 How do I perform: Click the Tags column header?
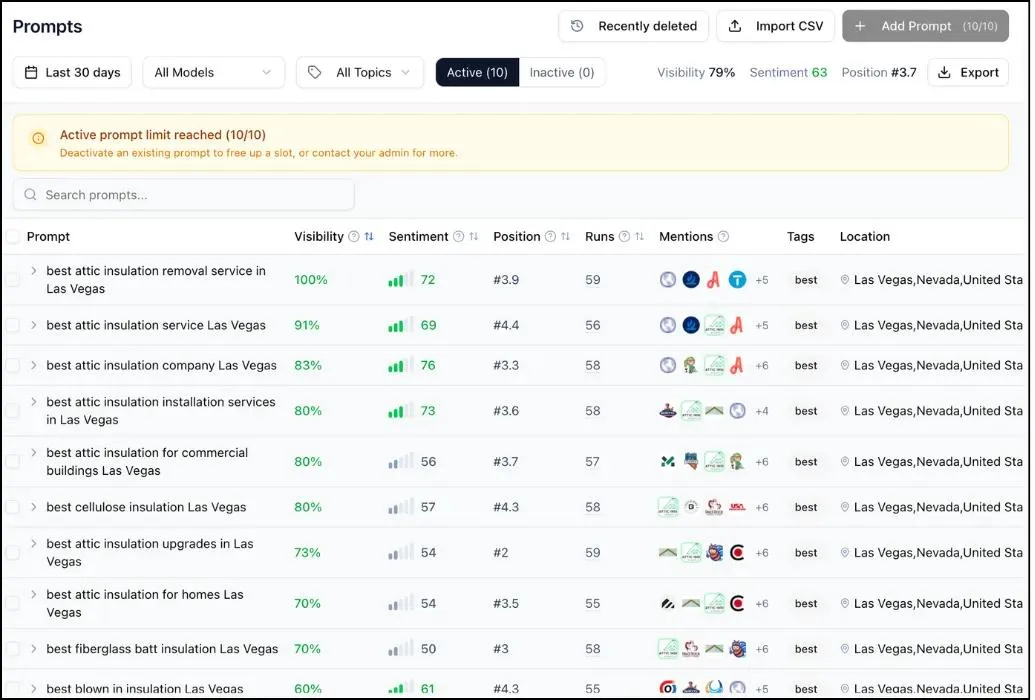[801, 236]
